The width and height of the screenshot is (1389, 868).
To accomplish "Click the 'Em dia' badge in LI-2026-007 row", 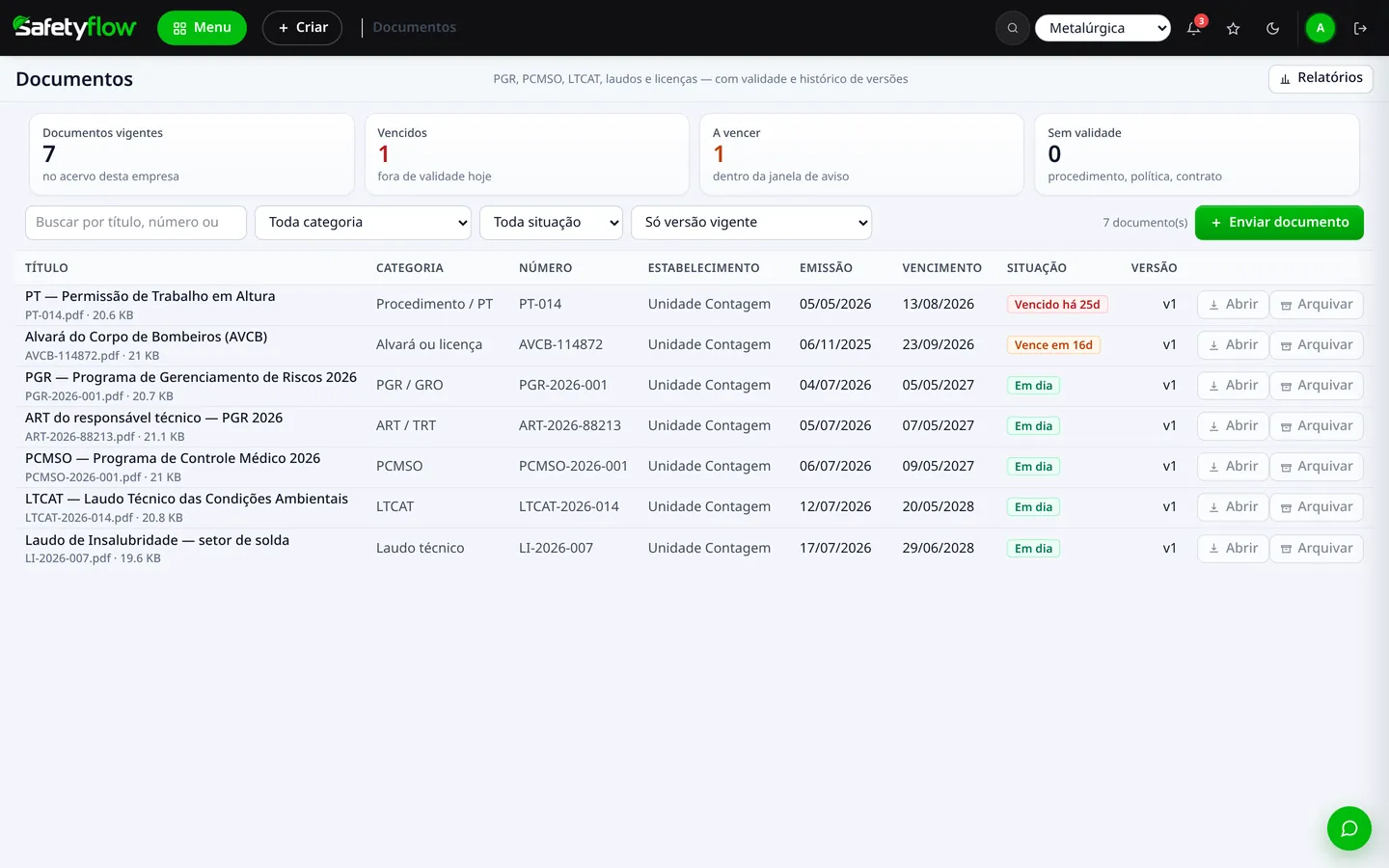I will click(x=1033, y=549).
